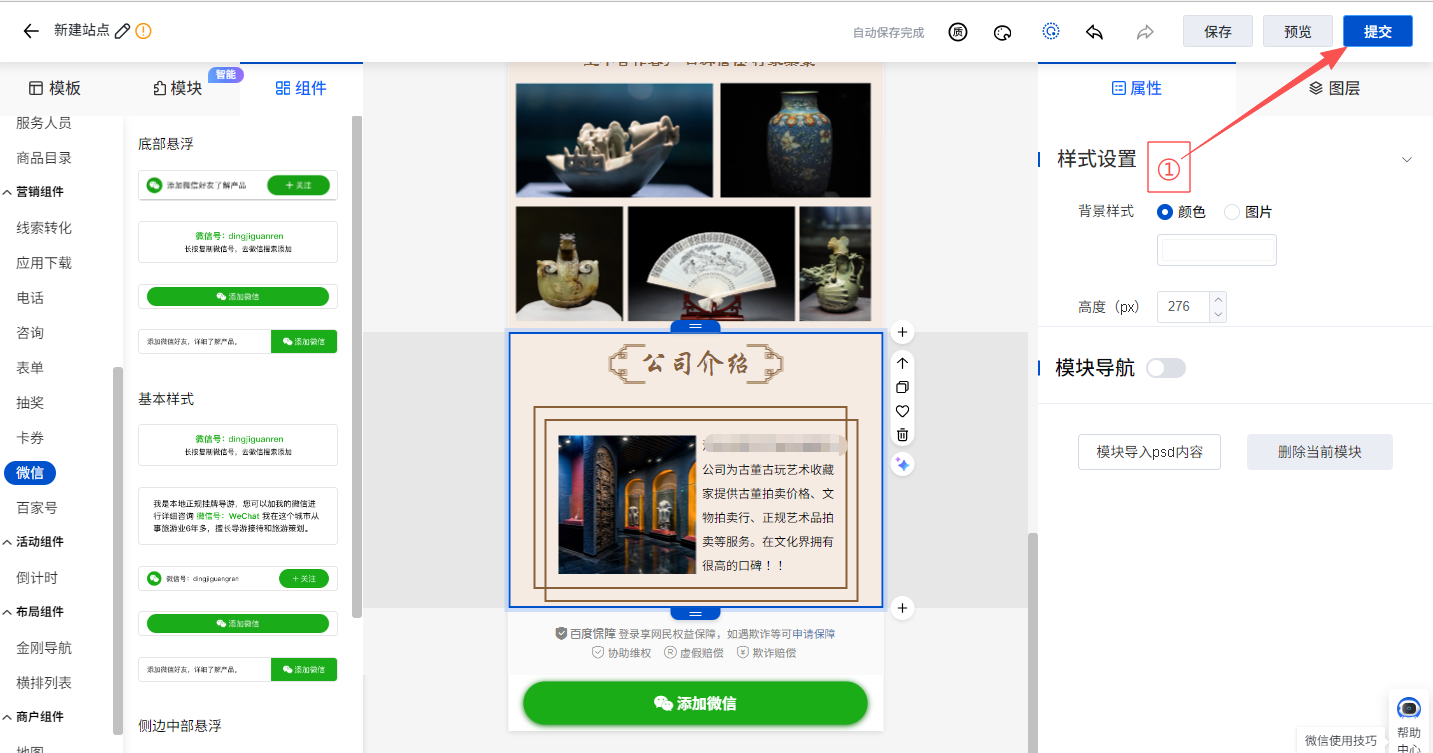Delete the module with trash icon
1433x753 pixels.
(x=902, y=435)
